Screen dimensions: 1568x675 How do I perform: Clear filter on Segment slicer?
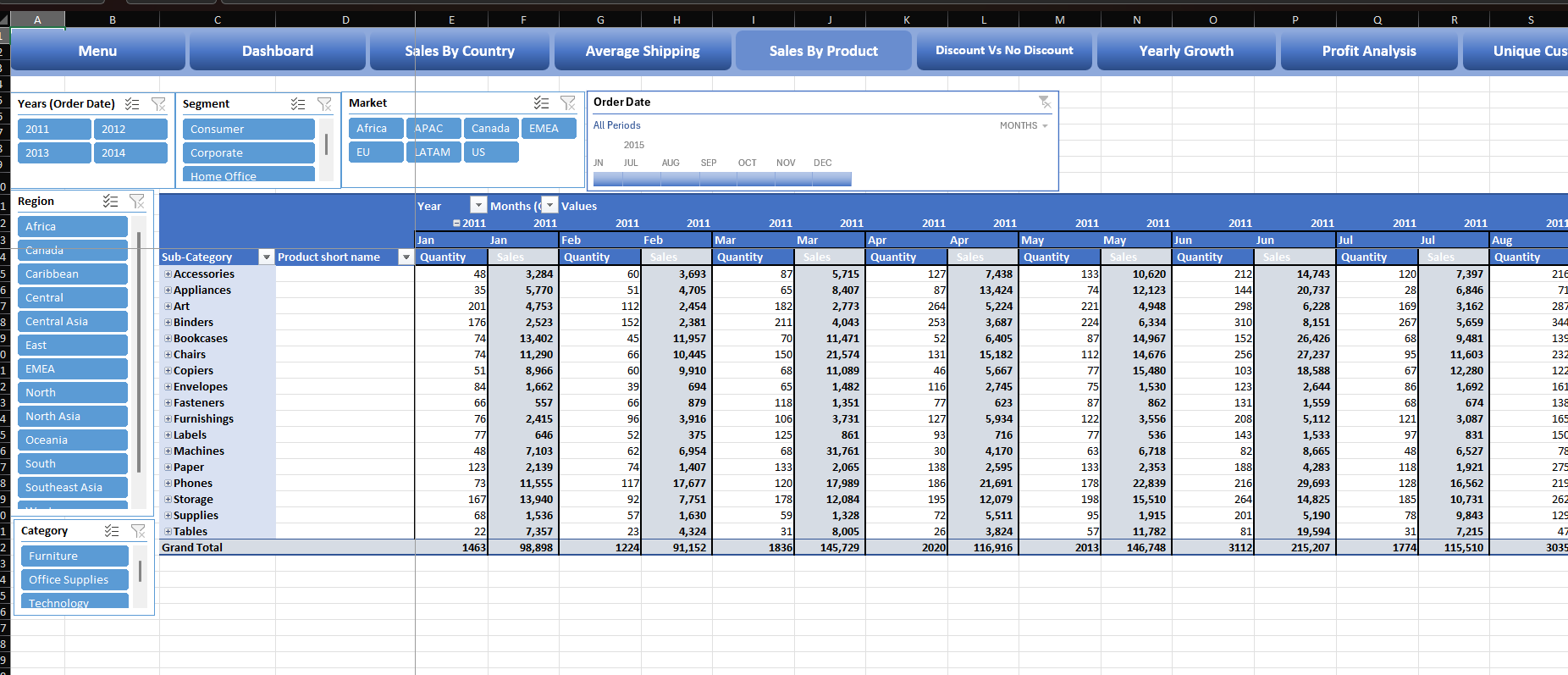pyautogui.click(x=324, y=103)
